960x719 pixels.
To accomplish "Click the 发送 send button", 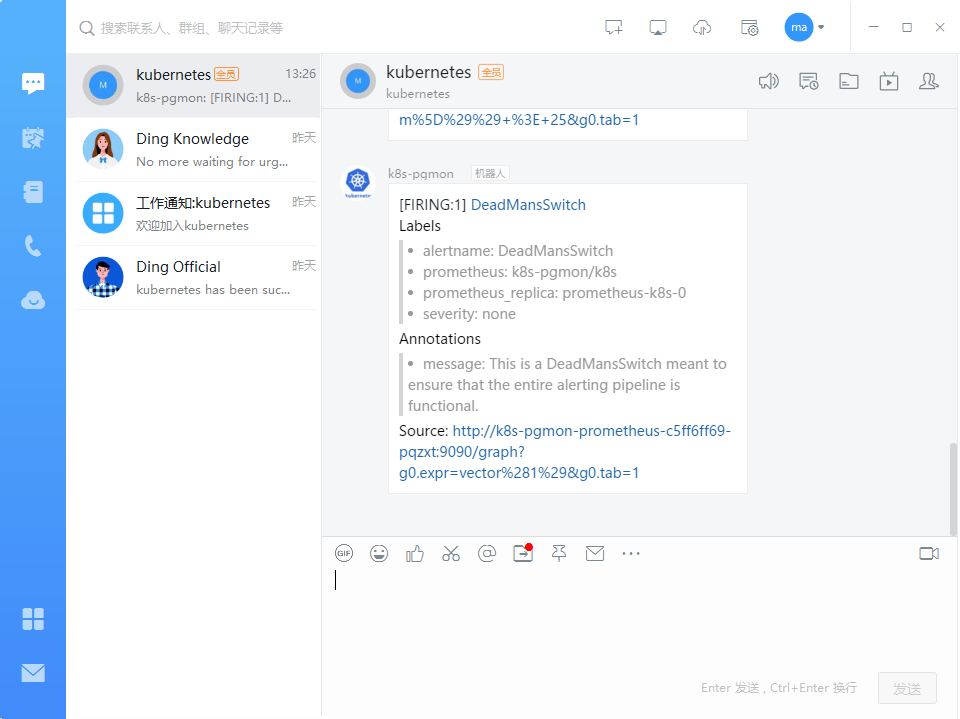I will 907,688.
